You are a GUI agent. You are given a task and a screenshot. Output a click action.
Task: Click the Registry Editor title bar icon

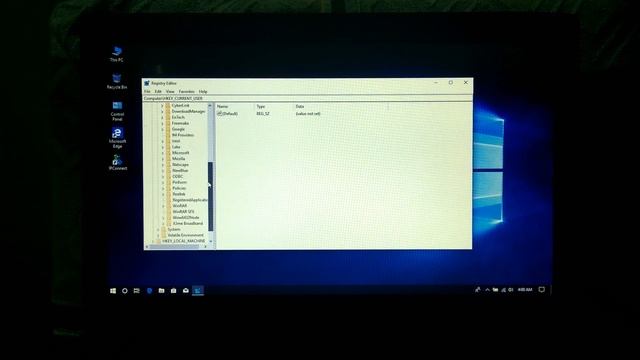point(147,83)
